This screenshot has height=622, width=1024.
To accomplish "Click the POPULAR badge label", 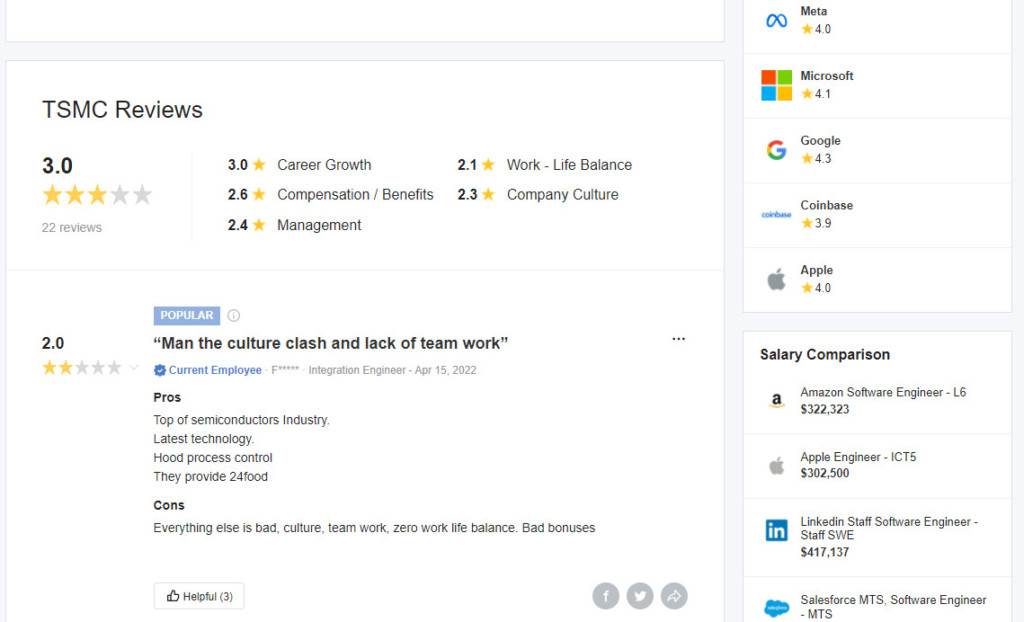I will pyautogui.click(x=187, y=316).
